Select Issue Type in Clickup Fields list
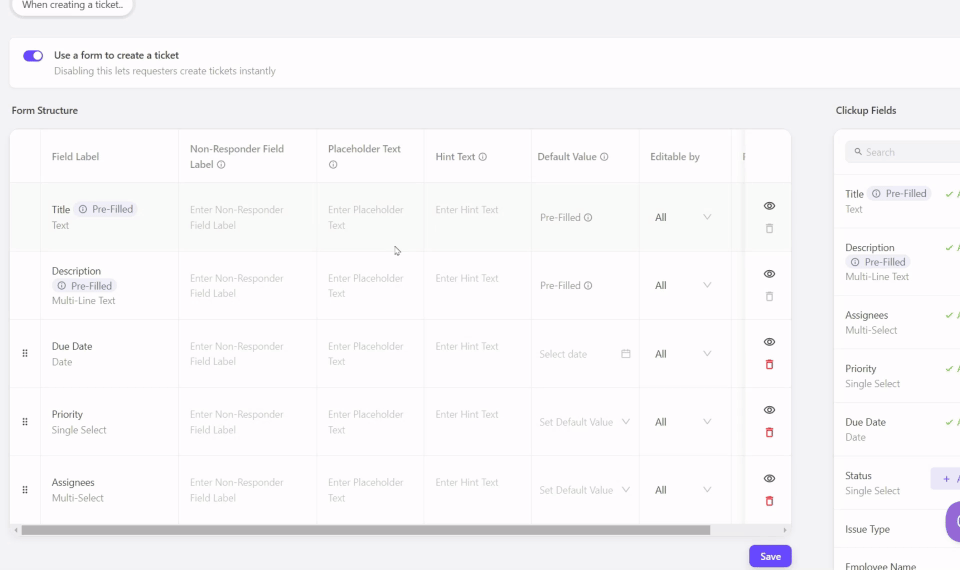The width and height of the screenshot is (960, 570). coord(867,529)
